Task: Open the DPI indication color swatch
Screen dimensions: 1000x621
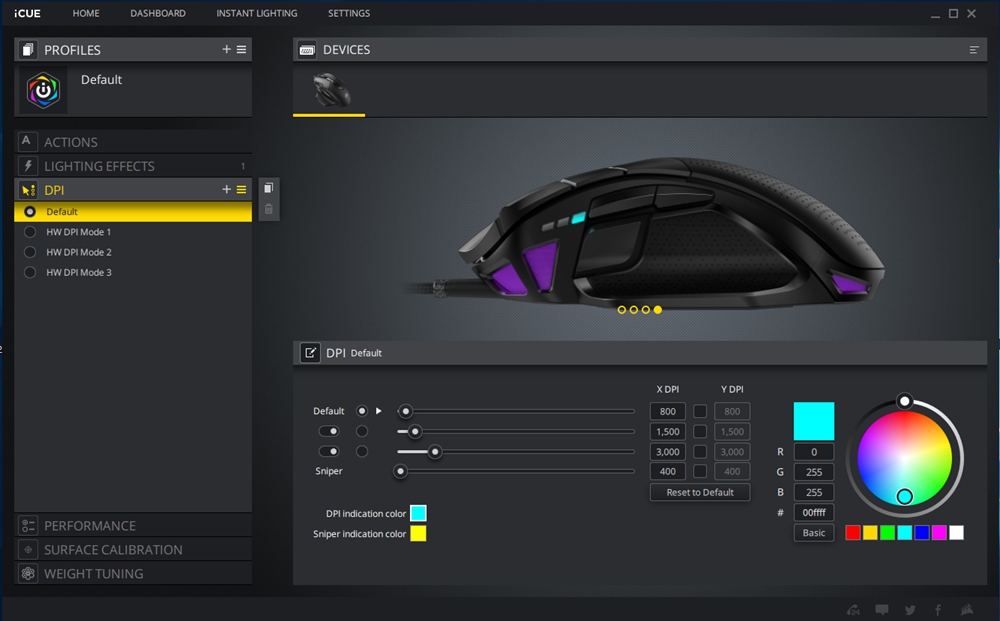Action: (x=418, y=513)
